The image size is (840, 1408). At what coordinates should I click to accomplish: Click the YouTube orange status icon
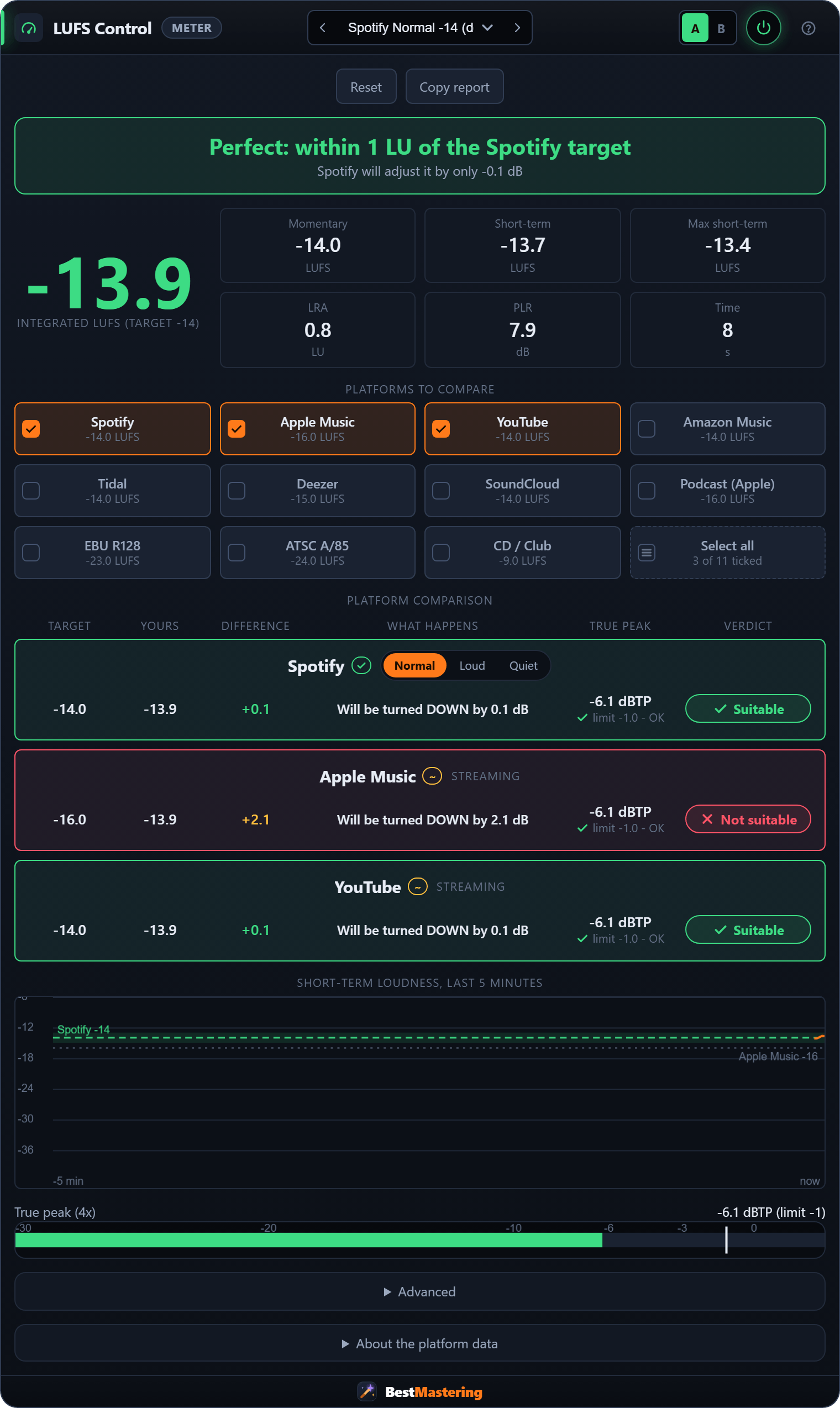pyautogui.click(x=418, y=886)
